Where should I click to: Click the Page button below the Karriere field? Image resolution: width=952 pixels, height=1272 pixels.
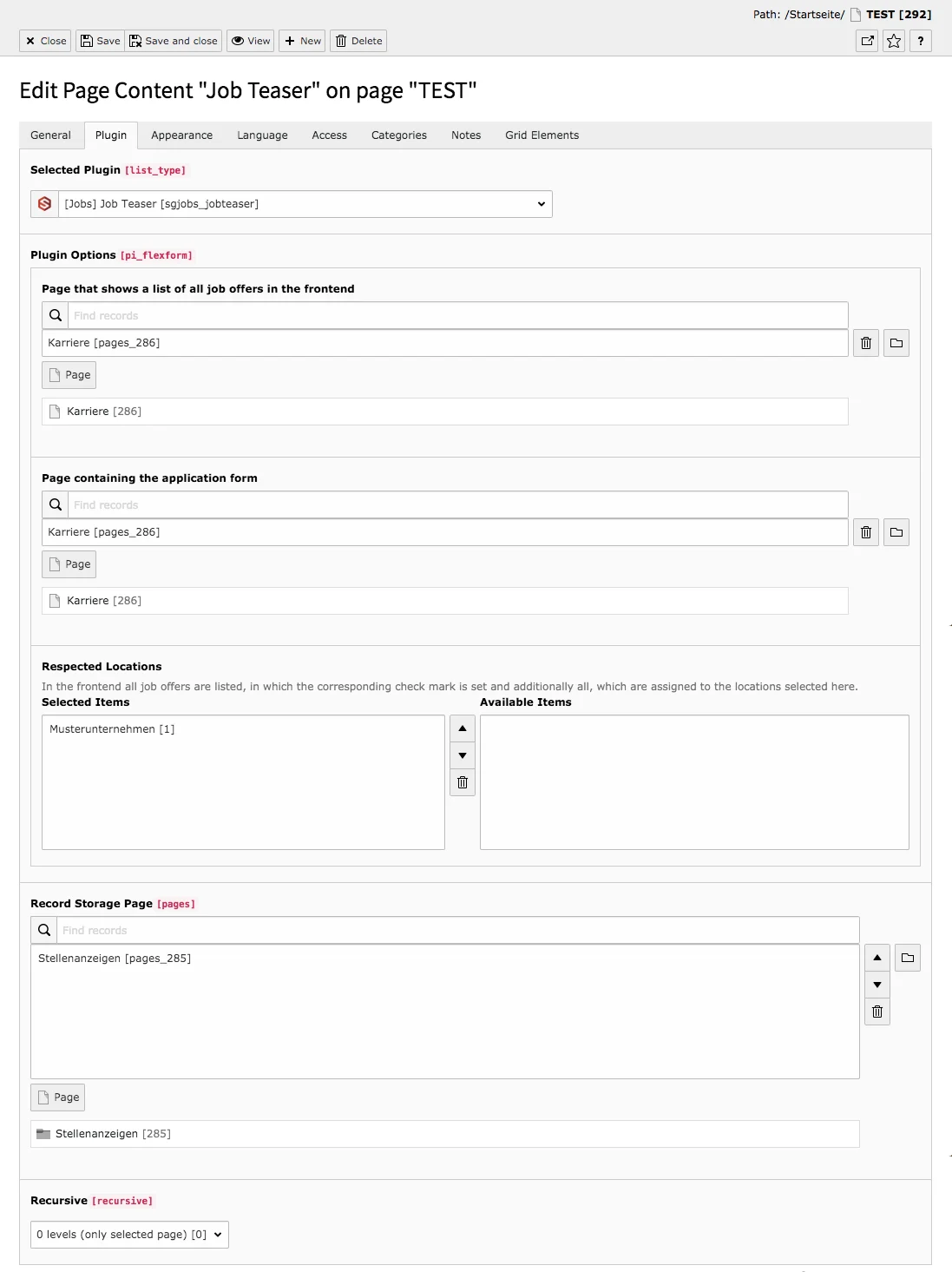click(69, 374)
